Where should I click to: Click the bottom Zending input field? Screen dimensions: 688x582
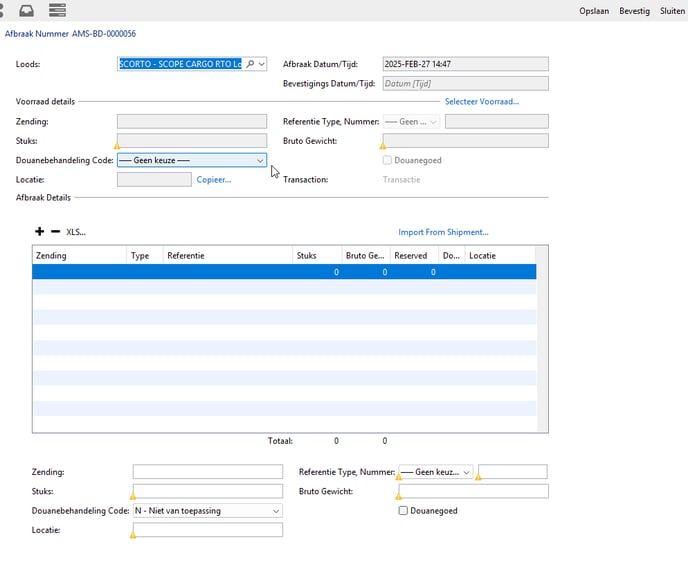[208, 472]
